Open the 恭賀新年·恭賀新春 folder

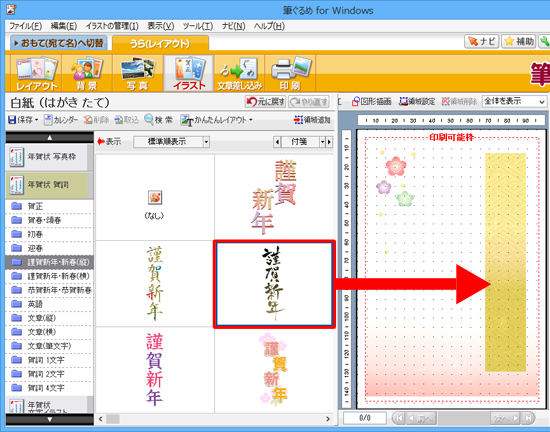(x=49, y=290)
